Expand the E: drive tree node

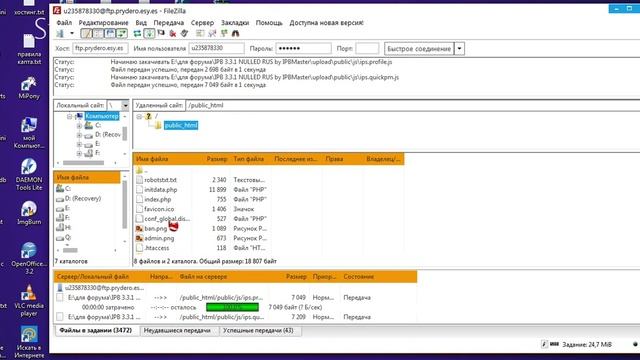79,144
